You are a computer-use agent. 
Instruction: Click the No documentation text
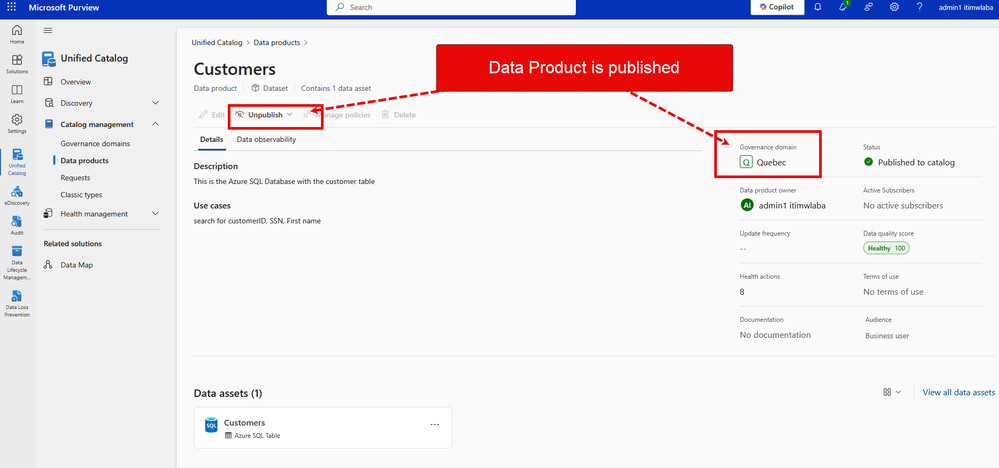[775, 335]
